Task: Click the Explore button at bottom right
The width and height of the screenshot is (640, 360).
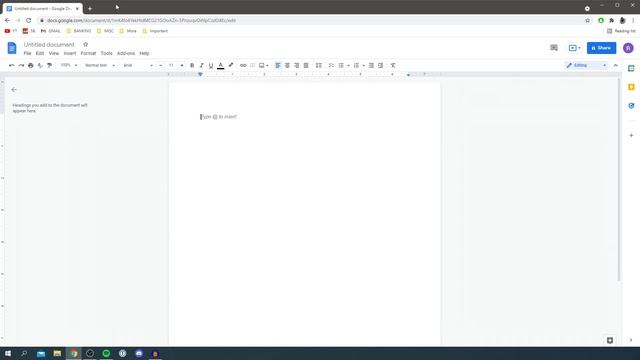Action: pos(610,340)
